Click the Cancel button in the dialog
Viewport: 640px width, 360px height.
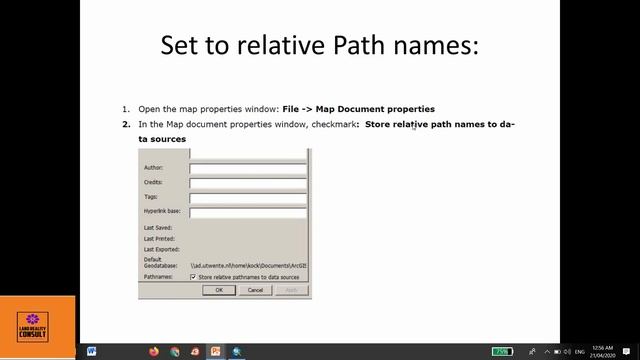(255, 290)
